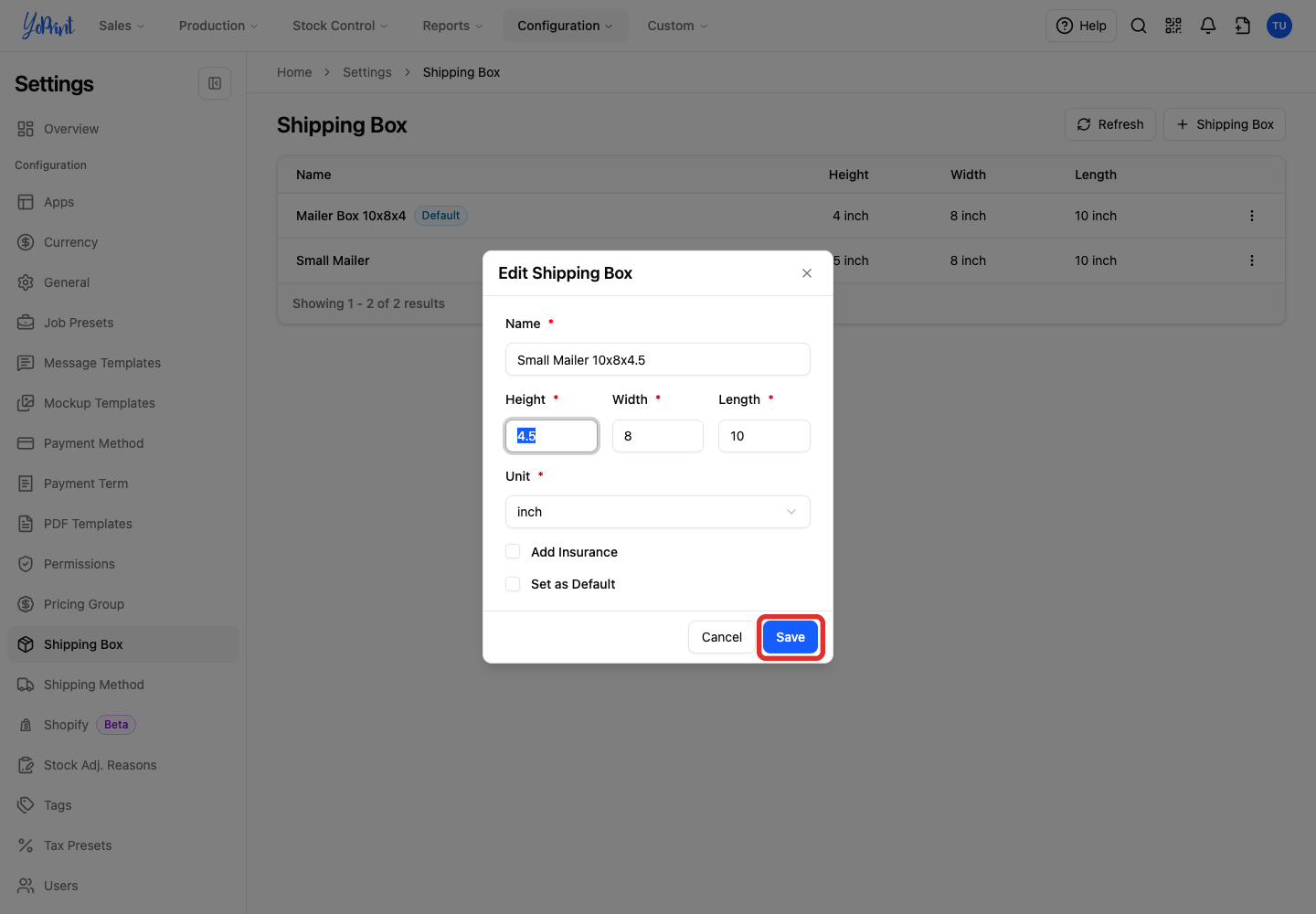Screen dimensions: 1316x914
Task: Enable the Add Insurance checkbox
Action: click(513, 551)
